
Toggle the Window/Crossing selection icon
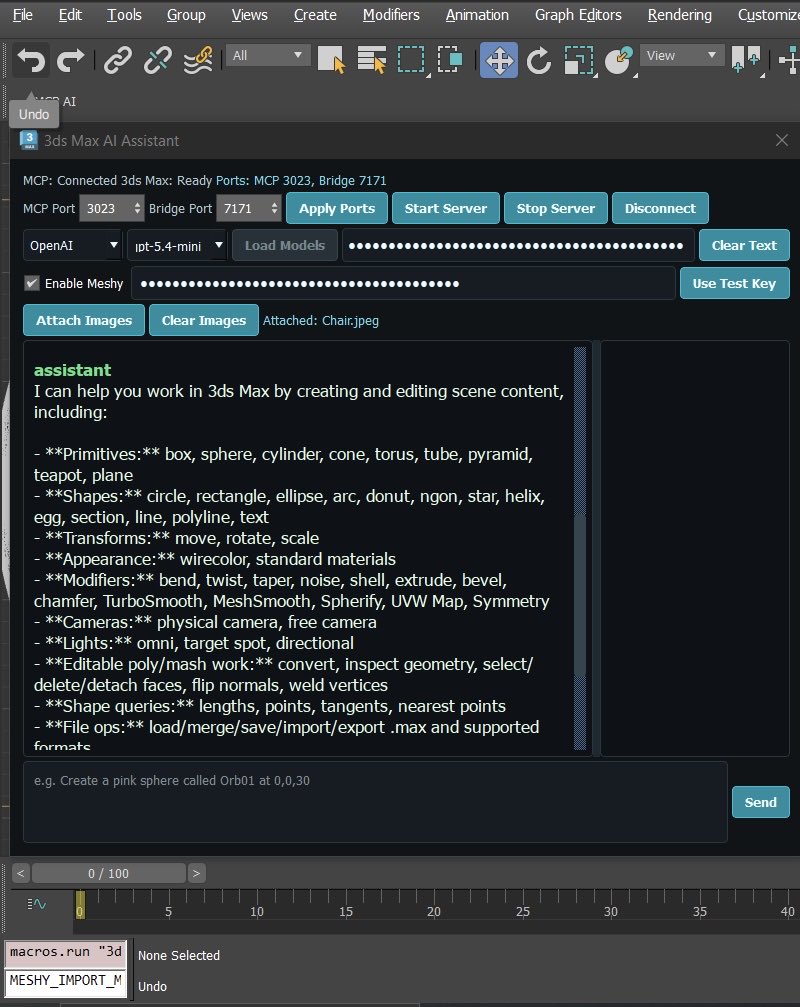450,60
